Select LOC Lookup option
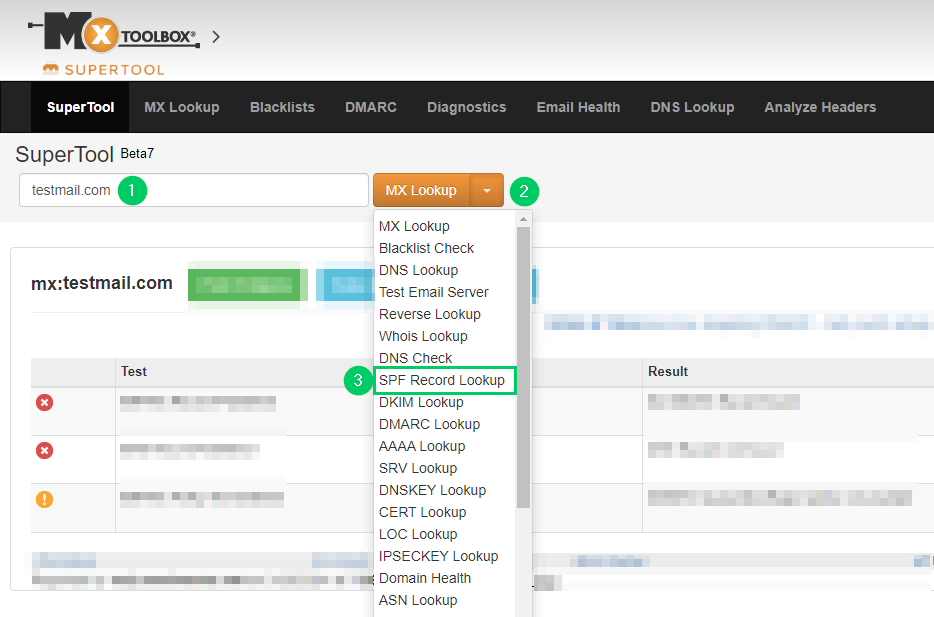The image size is (934, 617). pos(418,535)
